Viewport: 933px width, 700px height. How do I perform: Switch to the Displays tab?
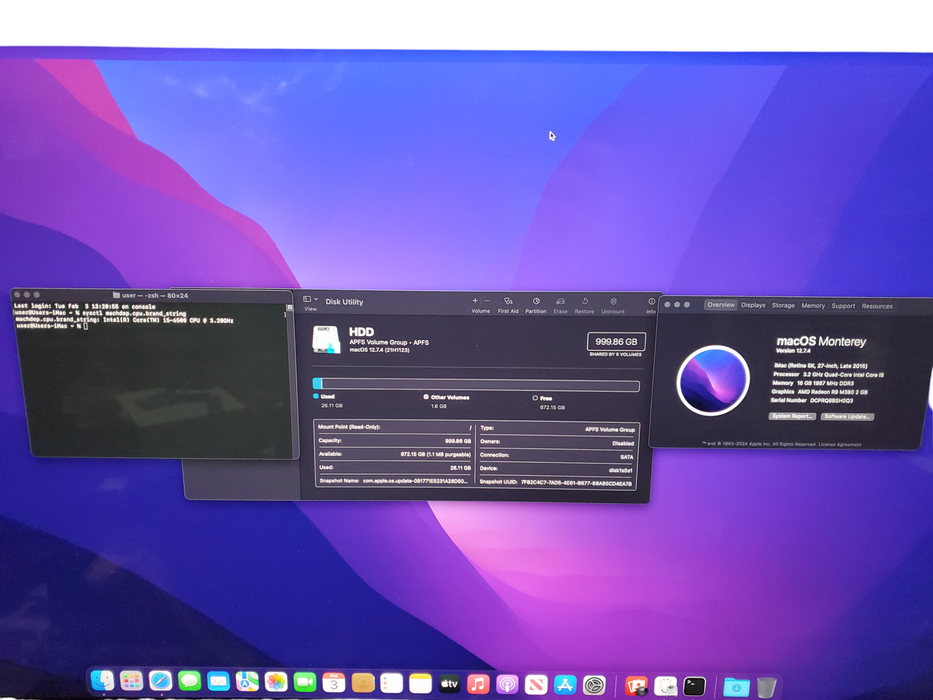click(753, 305)
